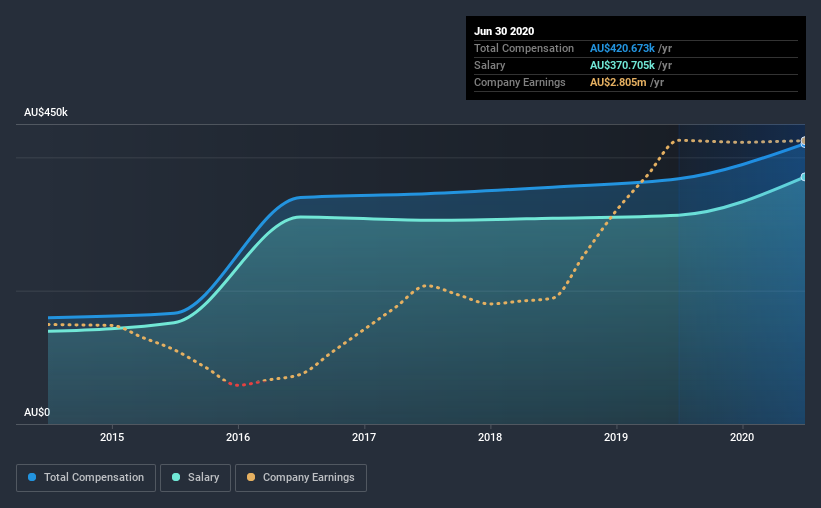Screen dimensions: 821x508
Task: Toggle the Salary legend button
Action: click(x=195, y=478)
